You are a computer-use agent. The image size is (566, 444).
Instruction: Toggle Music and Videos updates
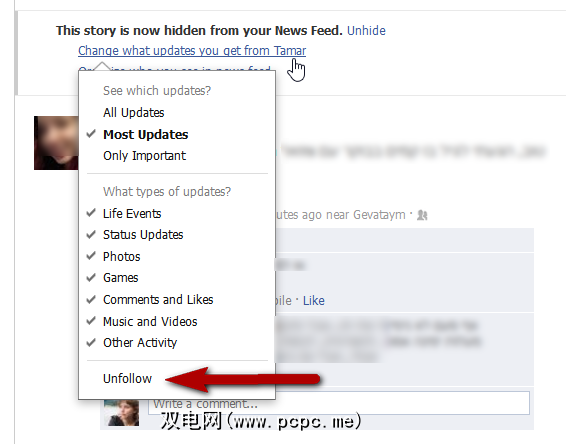click(x=150, y=321)
